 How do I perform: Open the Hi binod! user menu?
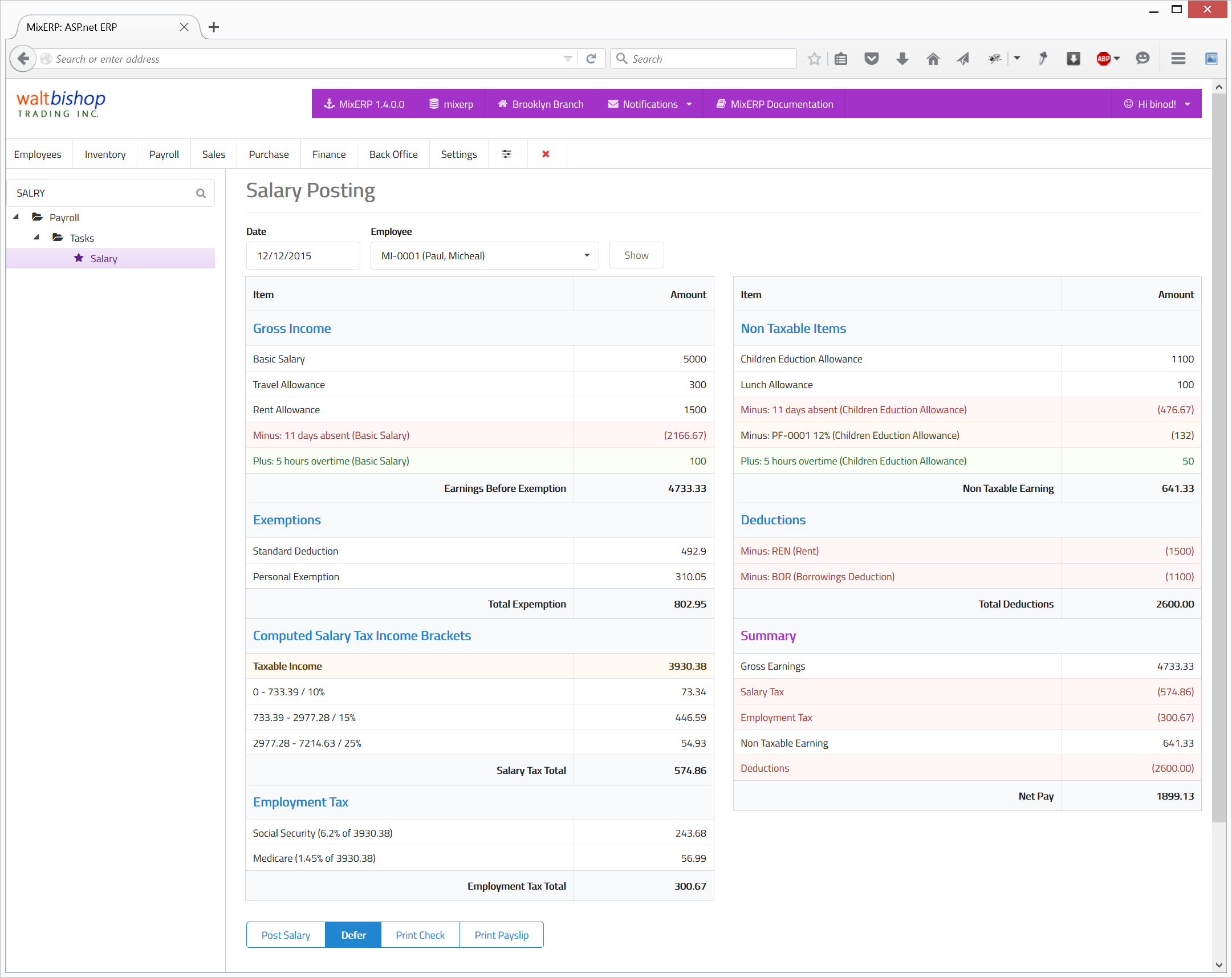tap(1157, 104)
